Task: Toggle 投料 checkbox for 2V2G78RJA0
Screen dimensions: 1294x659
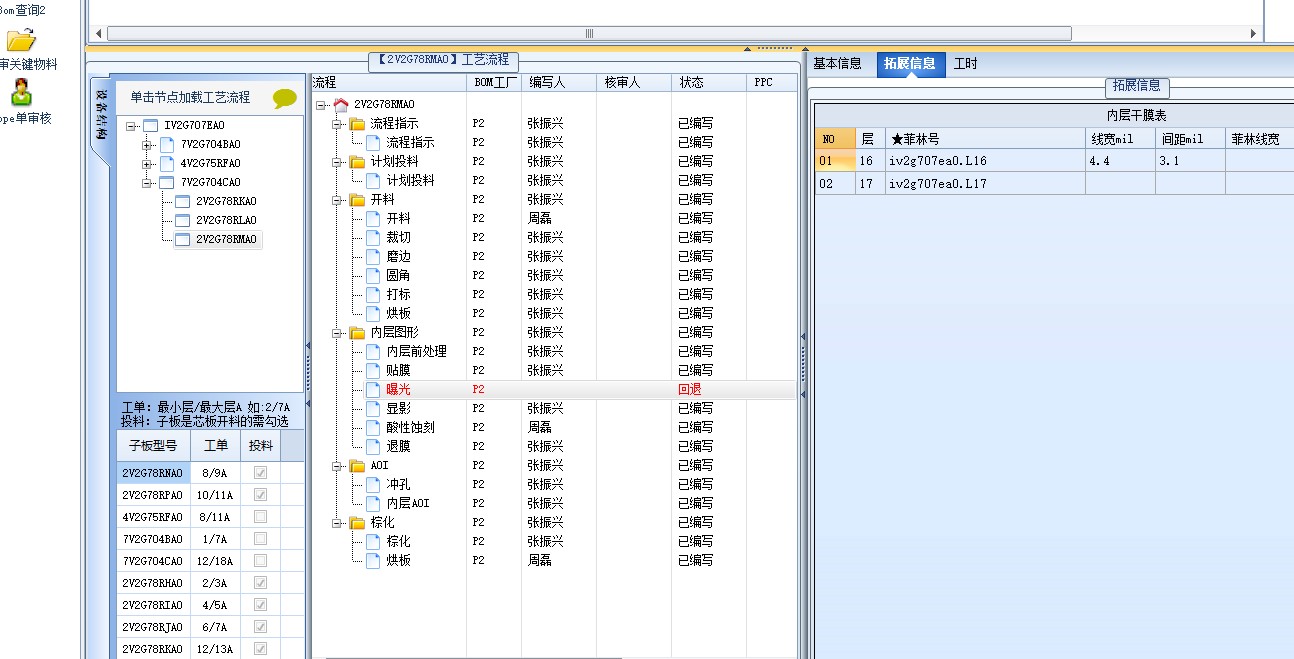Action: (260, 627)
